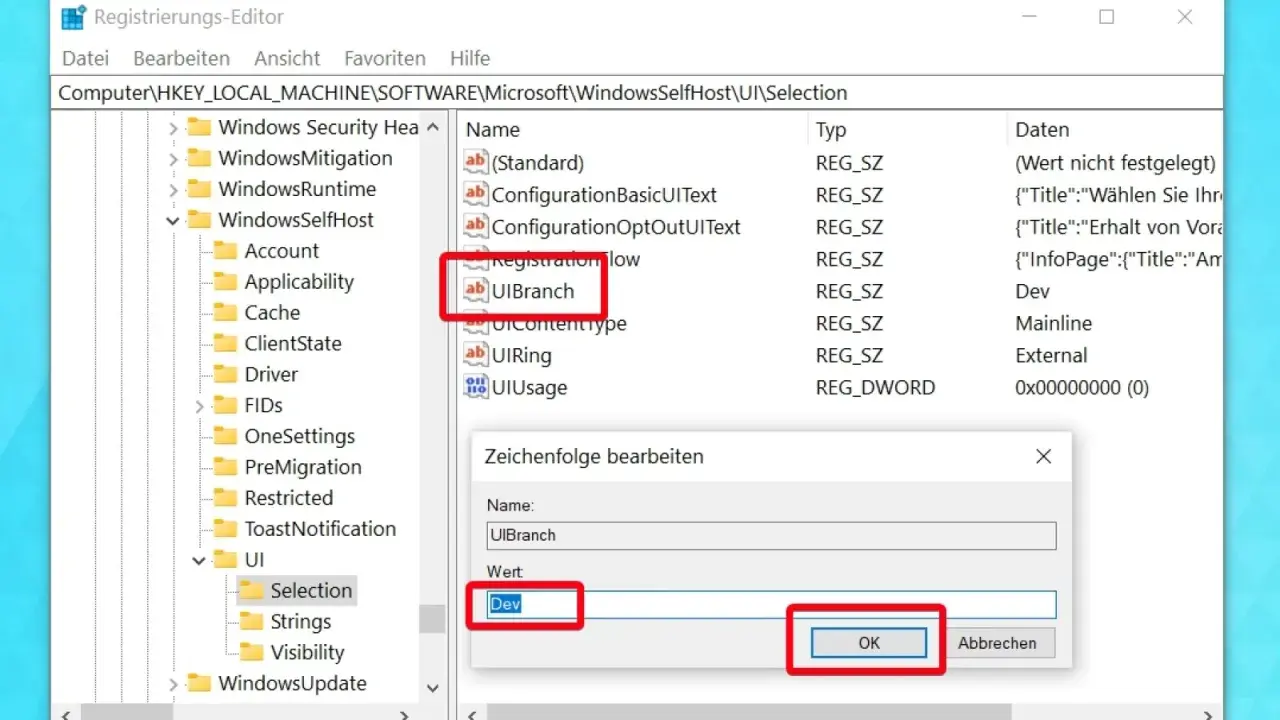The height and width of the screenshot is (720, 1280).
Task: Cancel the dialog with Abbrechen
Action: [x=997, y=643]
